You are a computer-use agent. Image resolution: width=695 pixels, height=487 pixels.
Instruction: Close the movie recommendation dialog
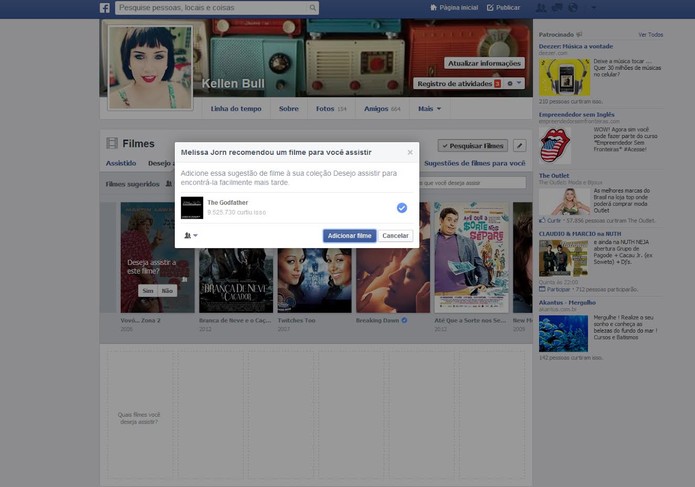coord(410,152)
